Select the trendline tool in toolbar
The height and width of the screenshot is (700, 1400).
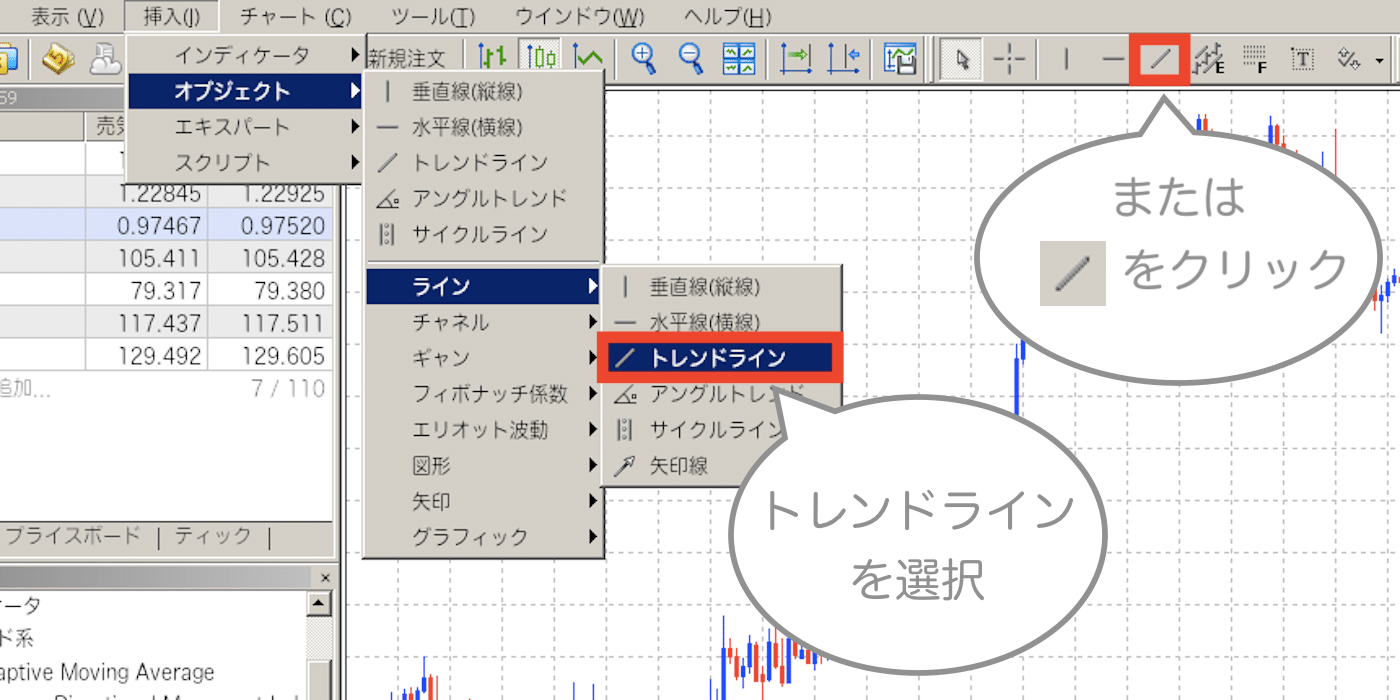pos(1160,60)
